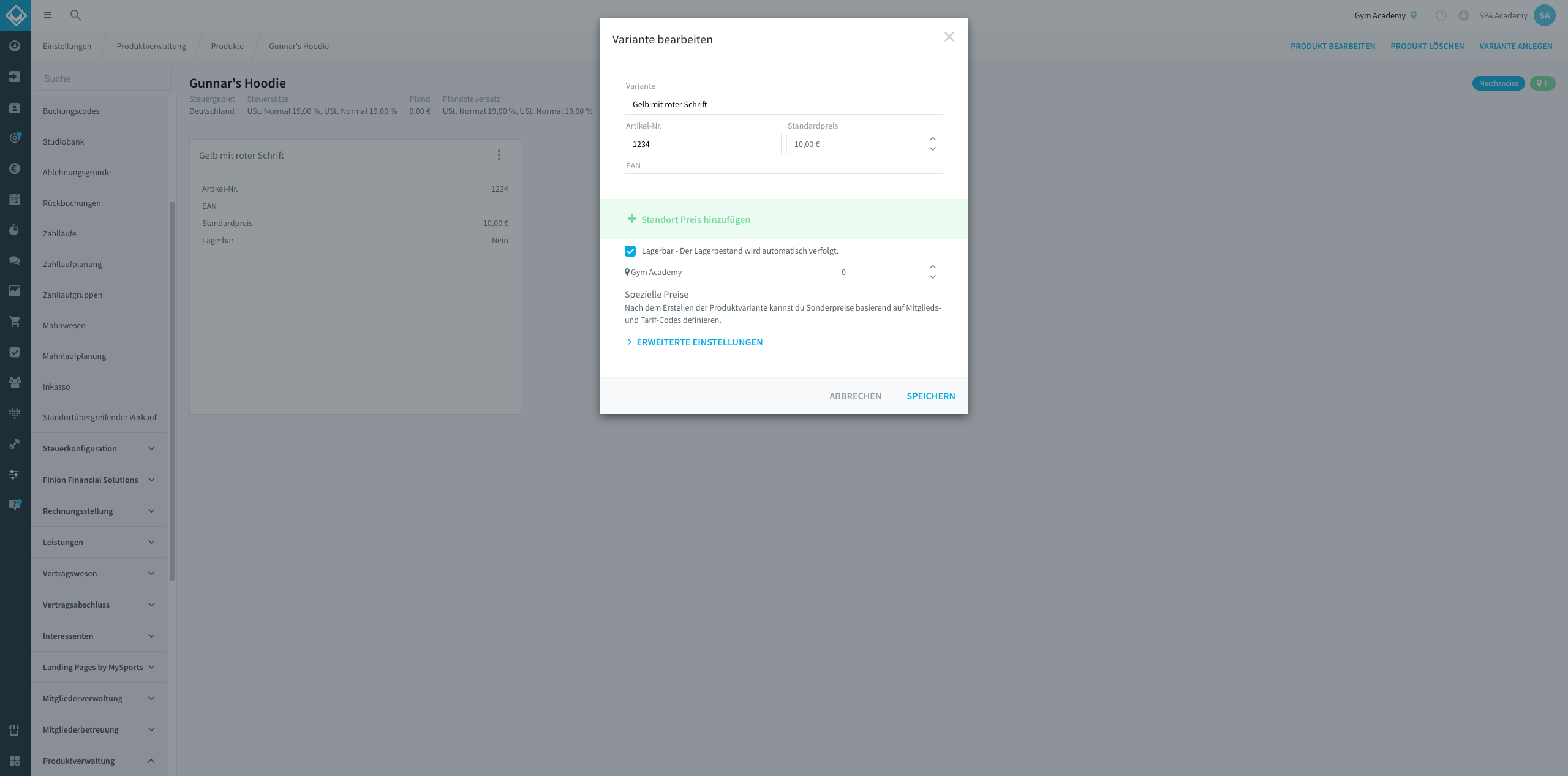Open Buchungscodes in the settings list
The image size is (1568, 776).
[x=71, y=111]
